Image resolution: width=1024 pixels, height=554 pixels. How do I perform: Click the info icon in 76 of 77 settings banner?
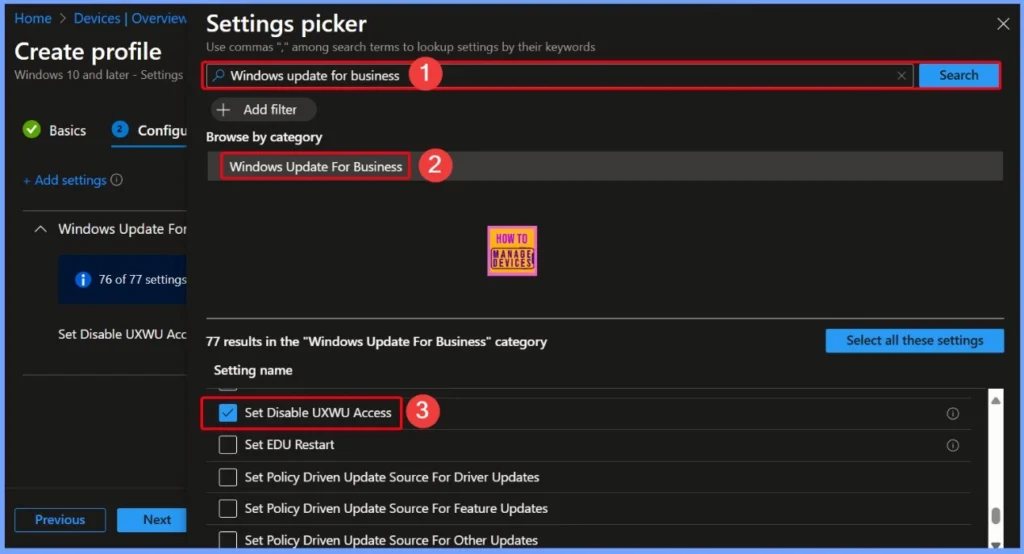pos(83,280)
